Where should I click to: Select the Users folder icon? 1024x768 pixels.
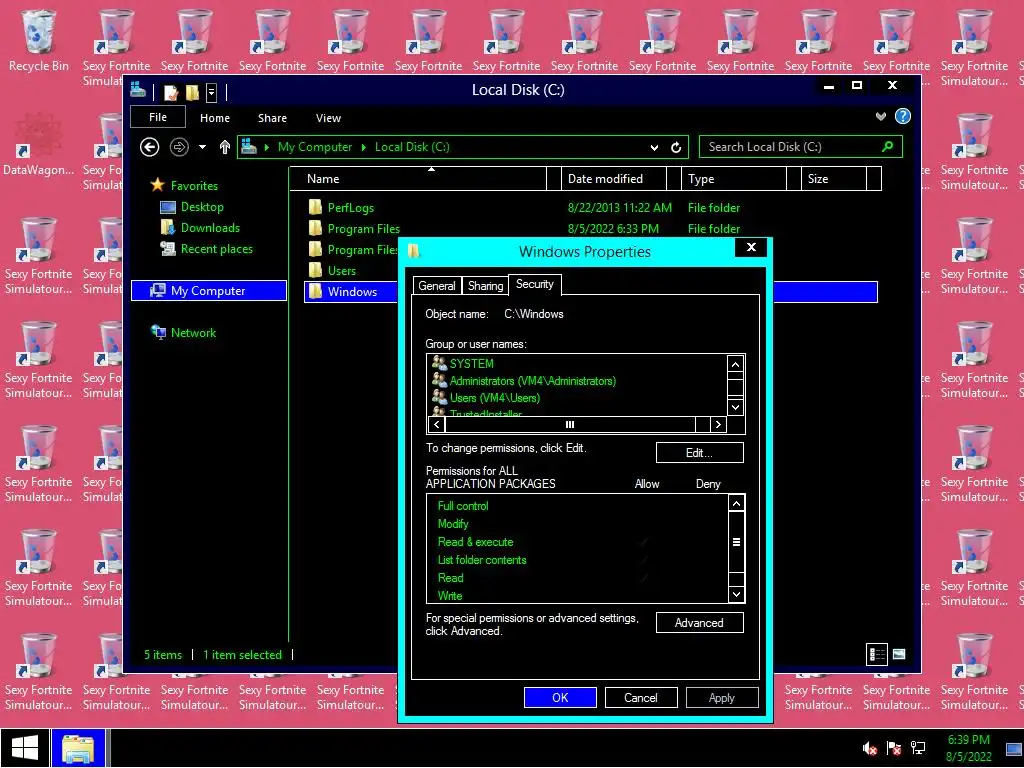pyautogui.click(x=315, y=270)
